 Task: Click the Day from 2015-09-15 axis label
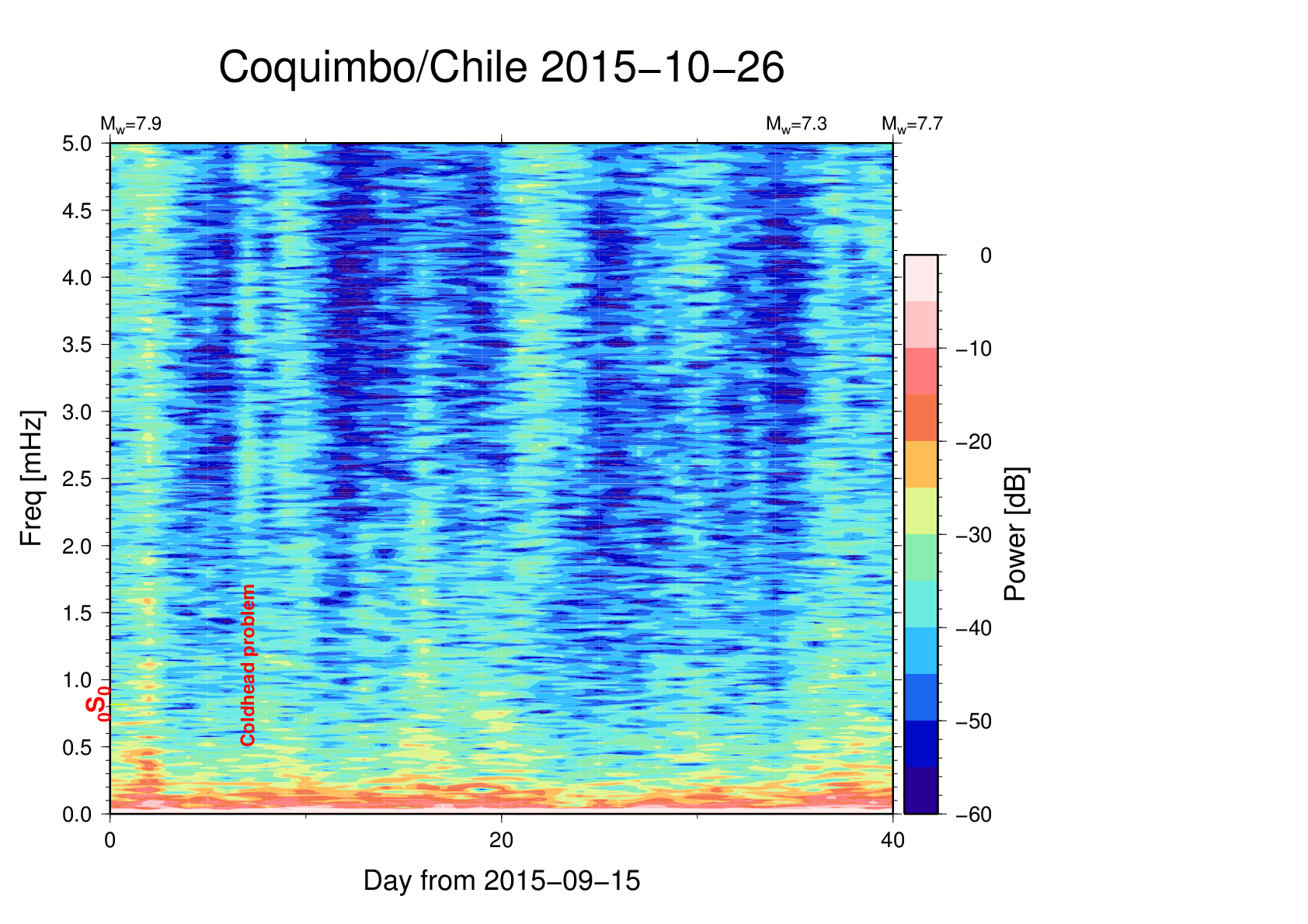tap(501, 881)
